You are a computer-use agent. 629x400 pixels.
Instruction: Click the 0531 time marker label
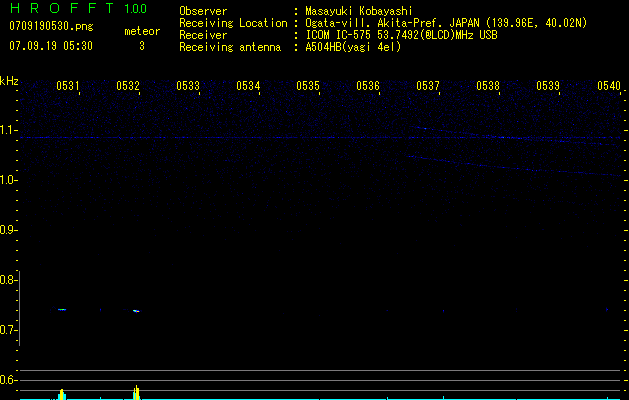click(x=67, y=85)
